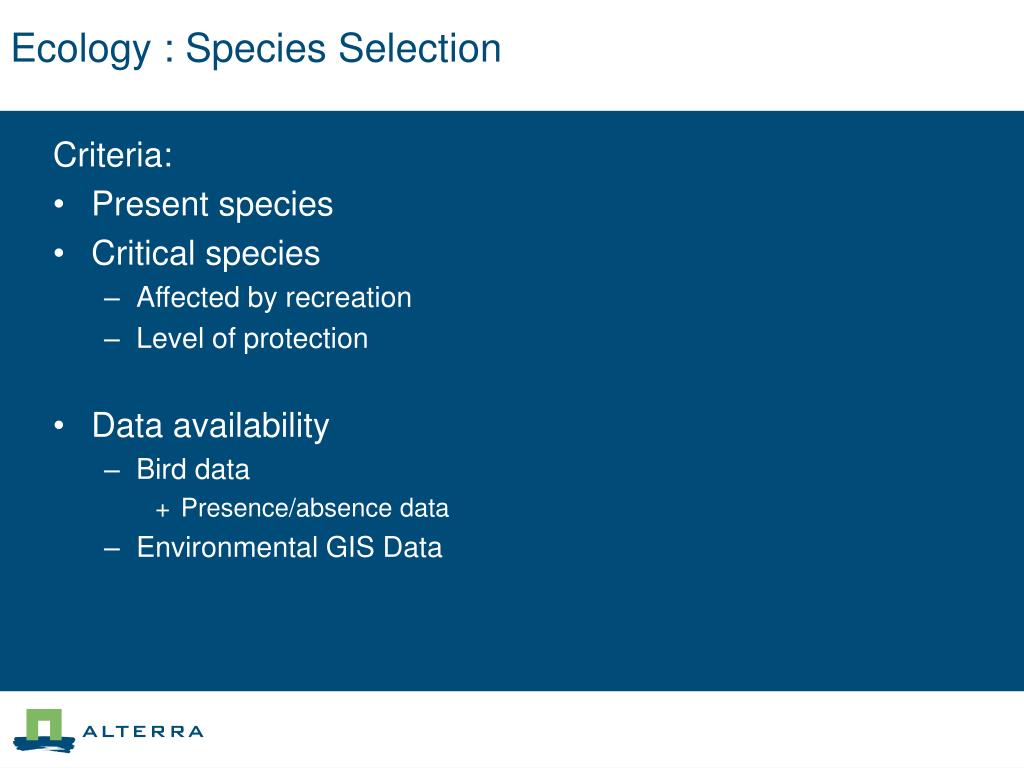The image size is (1024, 768).
Task: Click the plus sign before Presence/absence data
Action: point(163,510)
